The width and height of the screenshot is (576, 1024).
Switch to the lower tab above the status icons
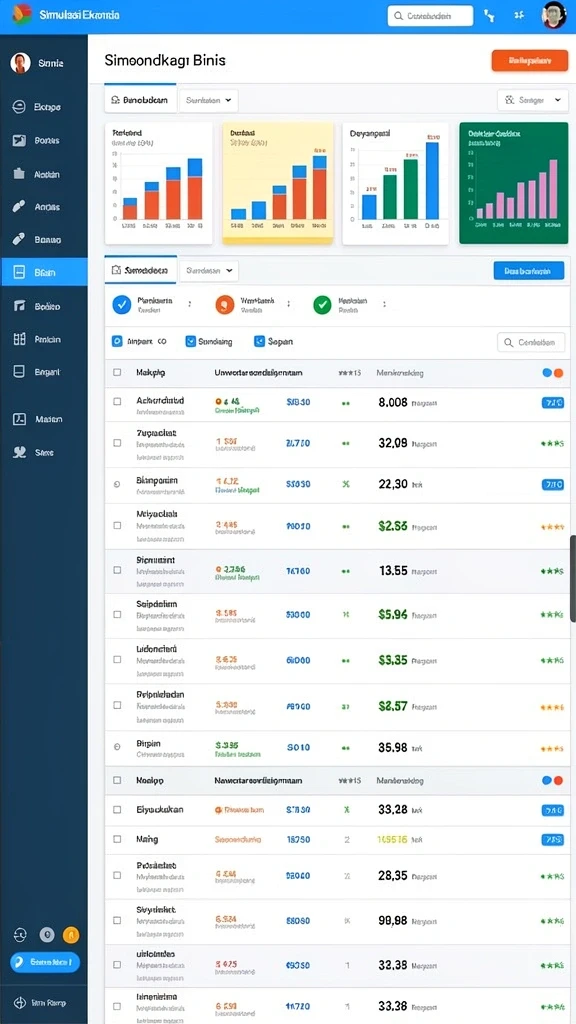coord(140,270)
